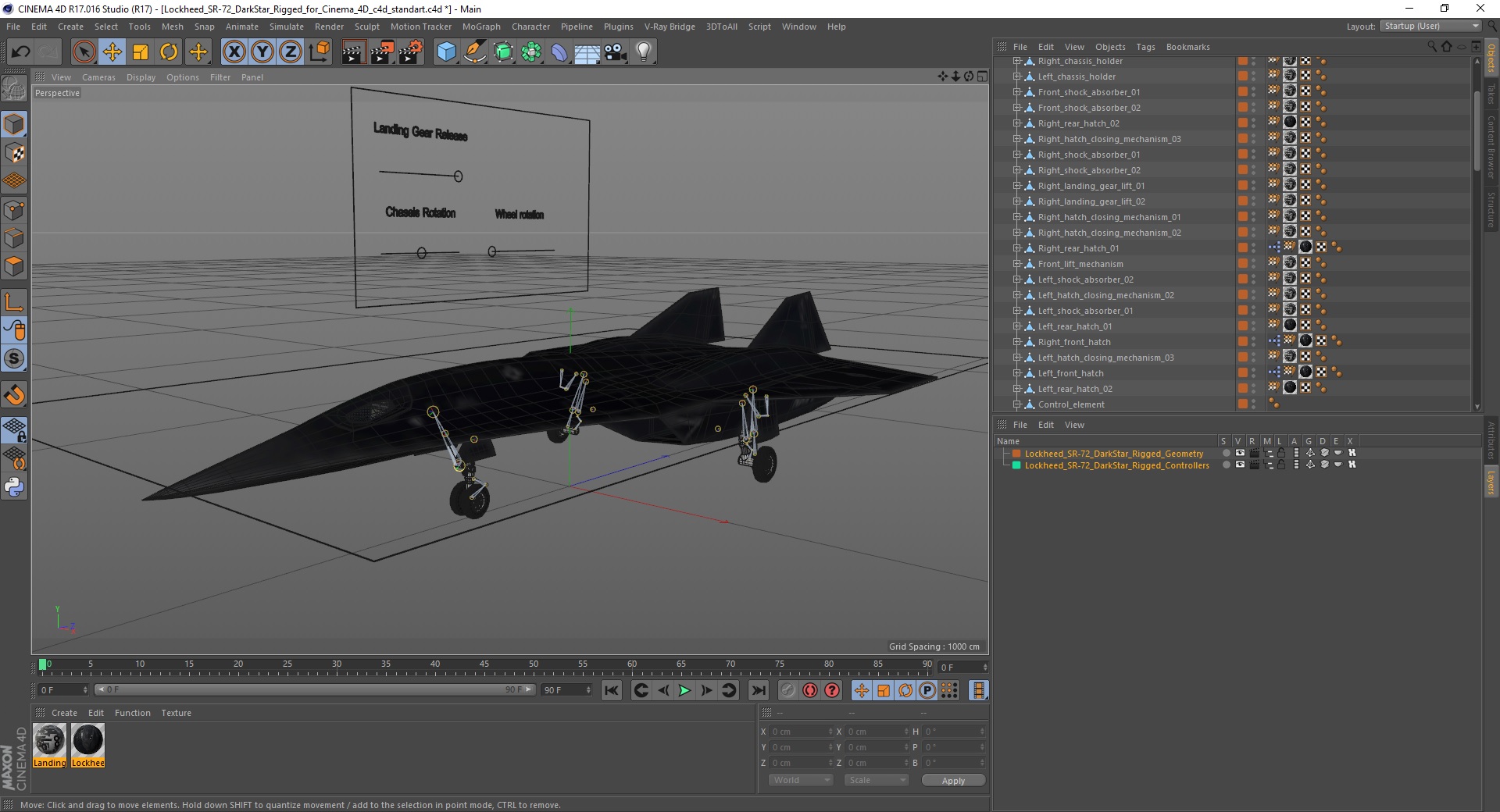This screenshot has width=1500, height=812.
Task: Open the Simulate menu
Action: click(287, 27)
